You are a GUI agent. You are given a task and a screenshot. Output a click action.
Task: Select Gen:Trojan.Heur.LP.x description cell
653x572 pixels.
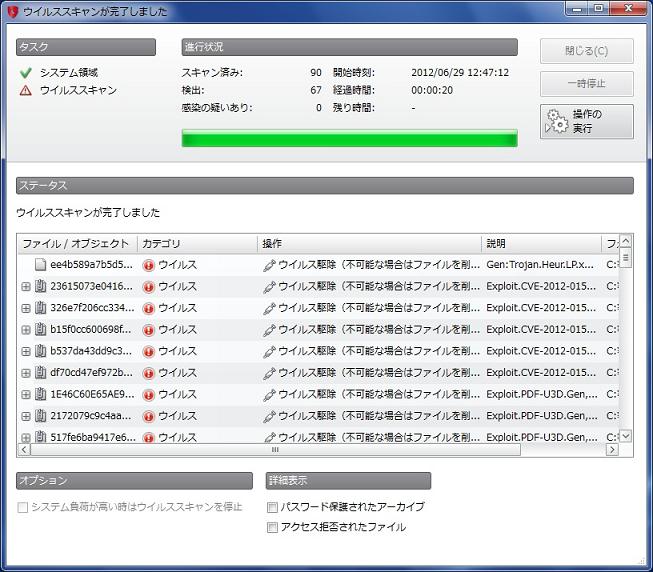pyautogui.click(x=540, y=265)
